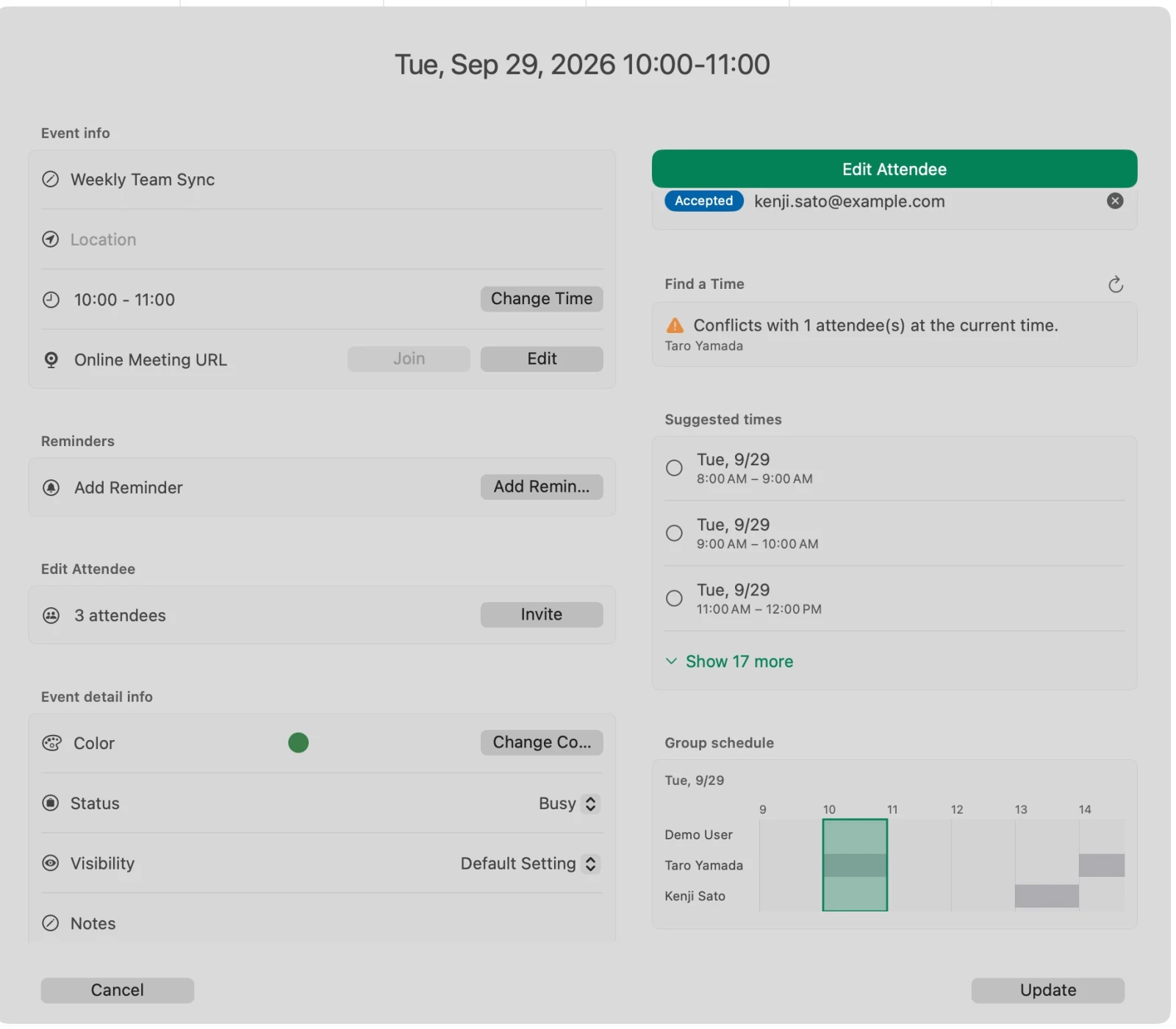Cancel the event editing

(x=118, y=991)
